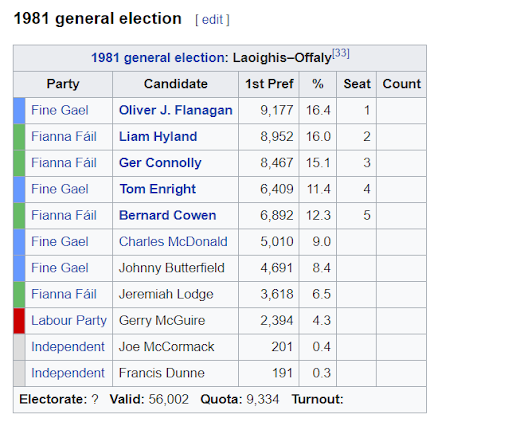Select the green swatch next to Jeremiah Lodge
The image size is (512, 430).
(x=19, y=295)
